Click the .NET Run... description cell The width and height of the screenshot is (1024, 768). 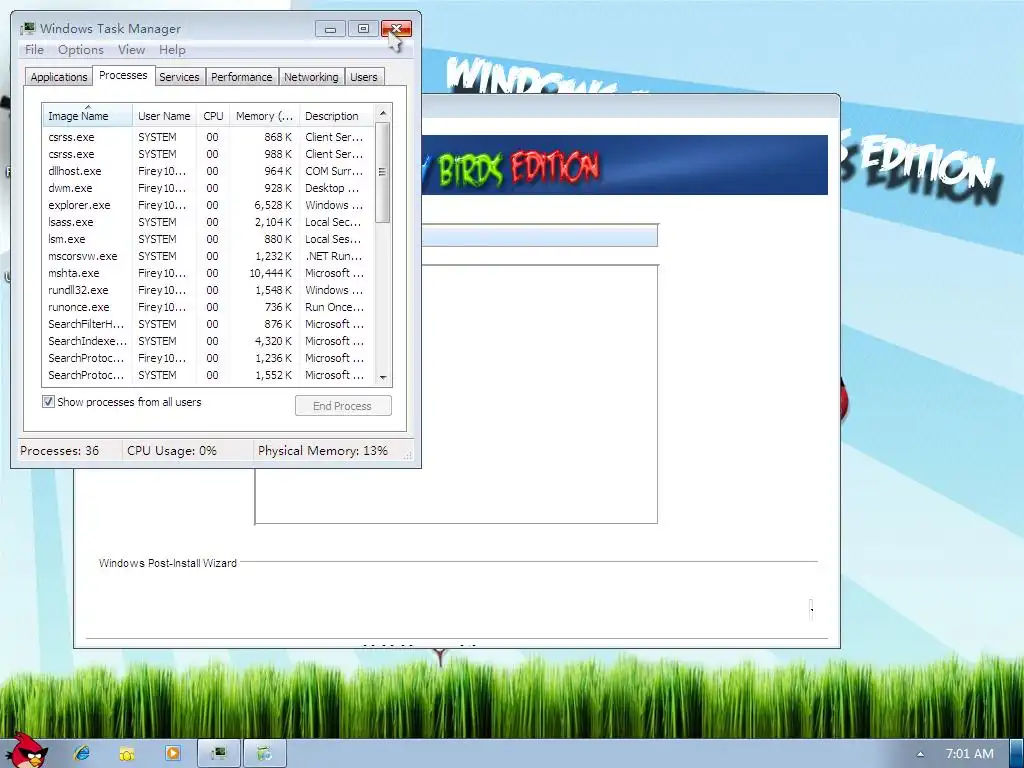(x=334, y=256)
